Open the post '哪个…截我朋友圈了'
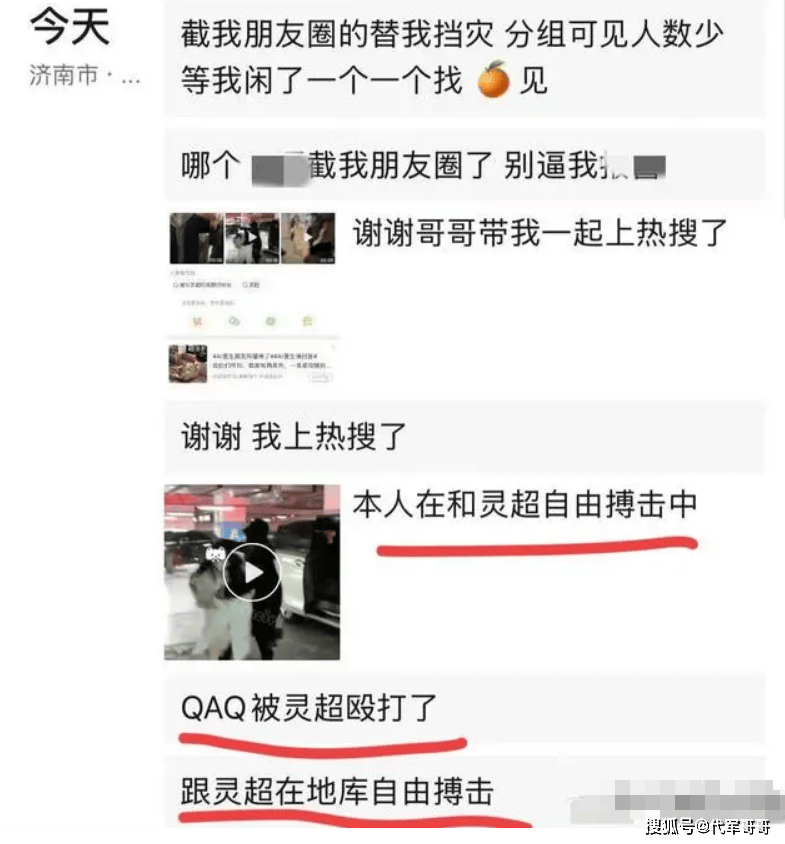Viewport: 785px width, 844px height. coord(465,165)
